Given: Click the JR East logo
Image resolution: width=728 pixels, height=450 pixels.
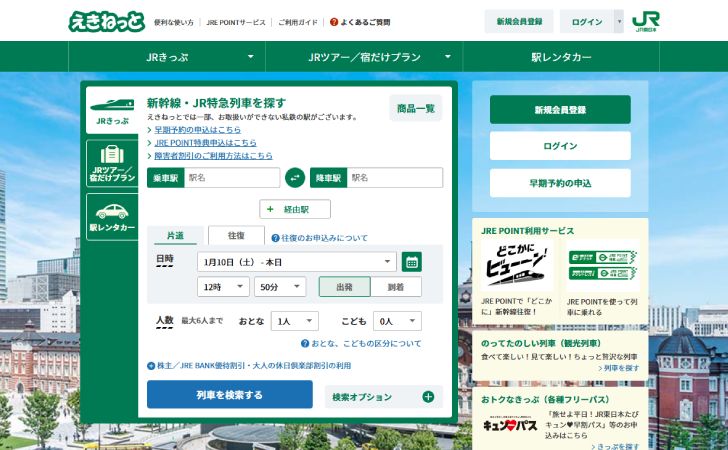Looking at the screenshot, I should pyautogui.click(x=646, y=21).
